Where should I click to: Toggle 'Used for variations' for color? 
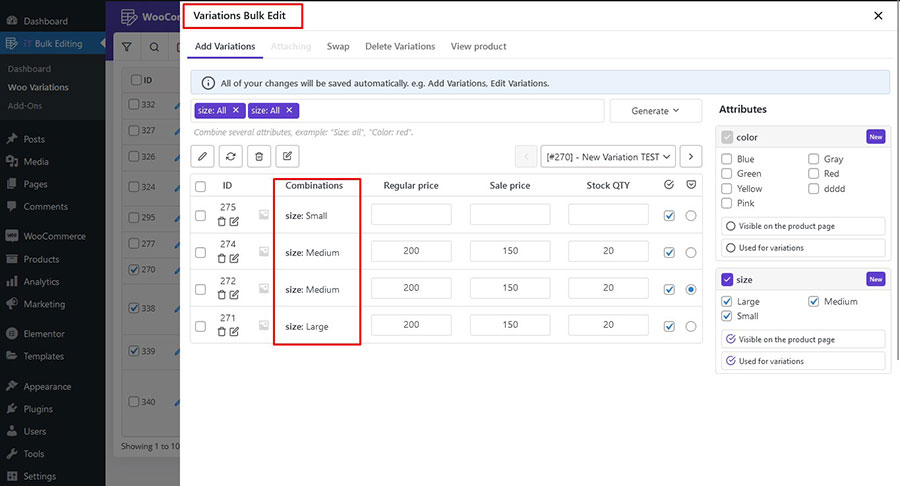[x=803, y=248]
